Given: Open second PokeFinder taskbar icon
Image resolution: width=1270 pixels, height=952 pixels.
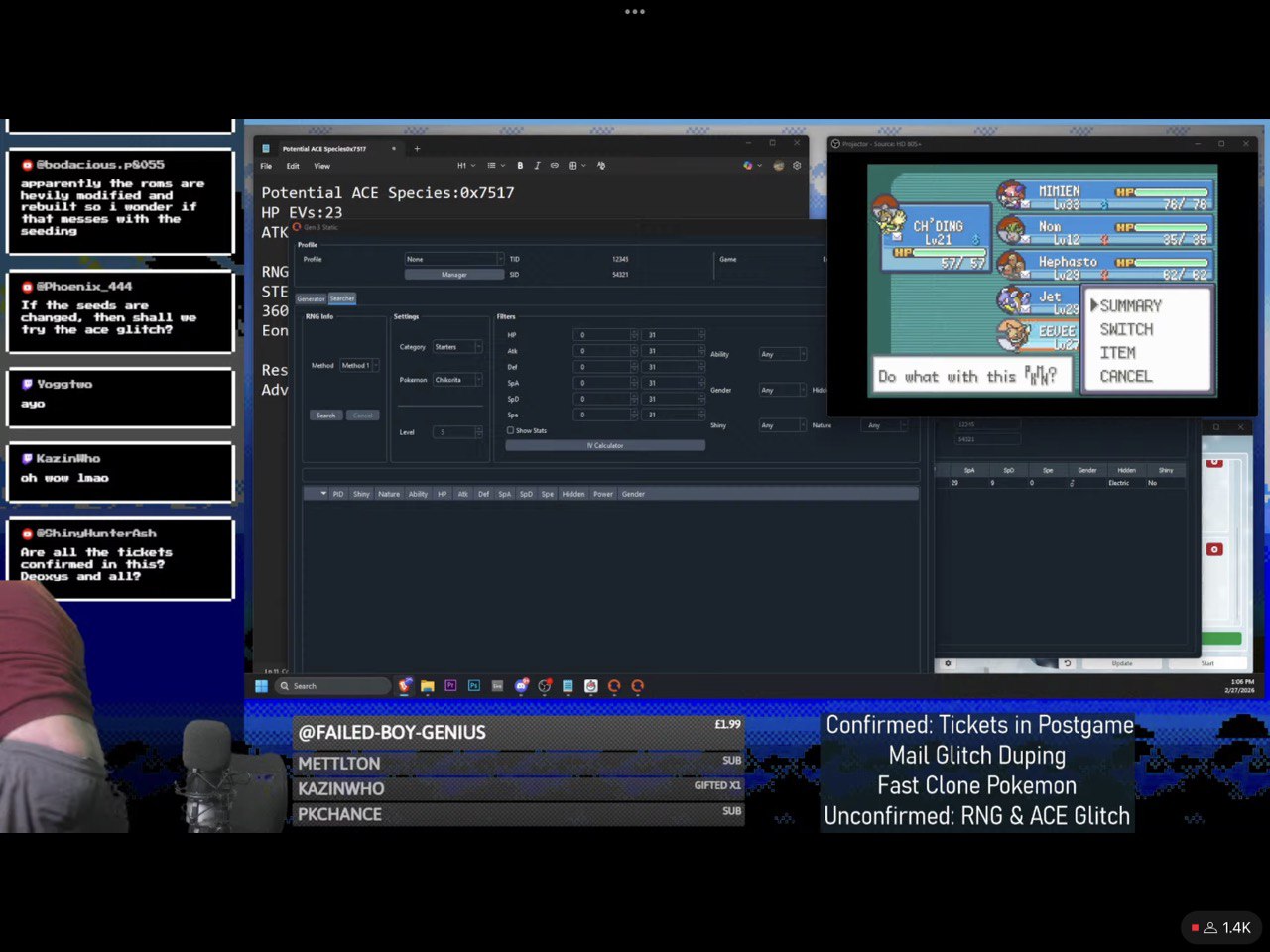Looking at the screenshot, I should 638,686.
